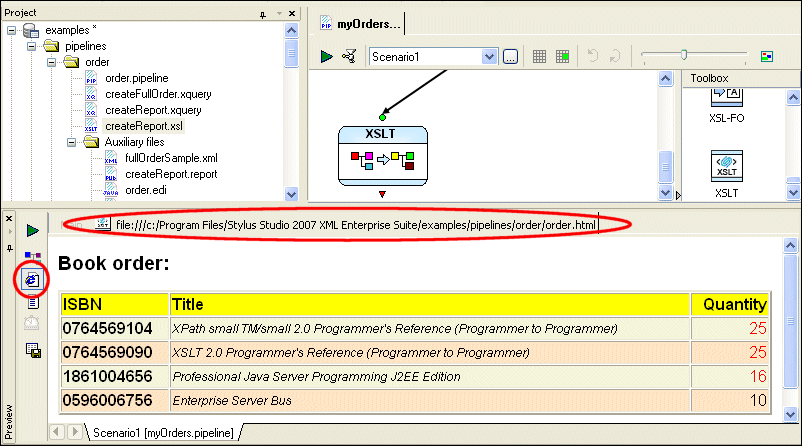The width and height of the screenshot is (802, 446).
Task: Run the pipeline with the green play button
Action: (x=327, y=57)
